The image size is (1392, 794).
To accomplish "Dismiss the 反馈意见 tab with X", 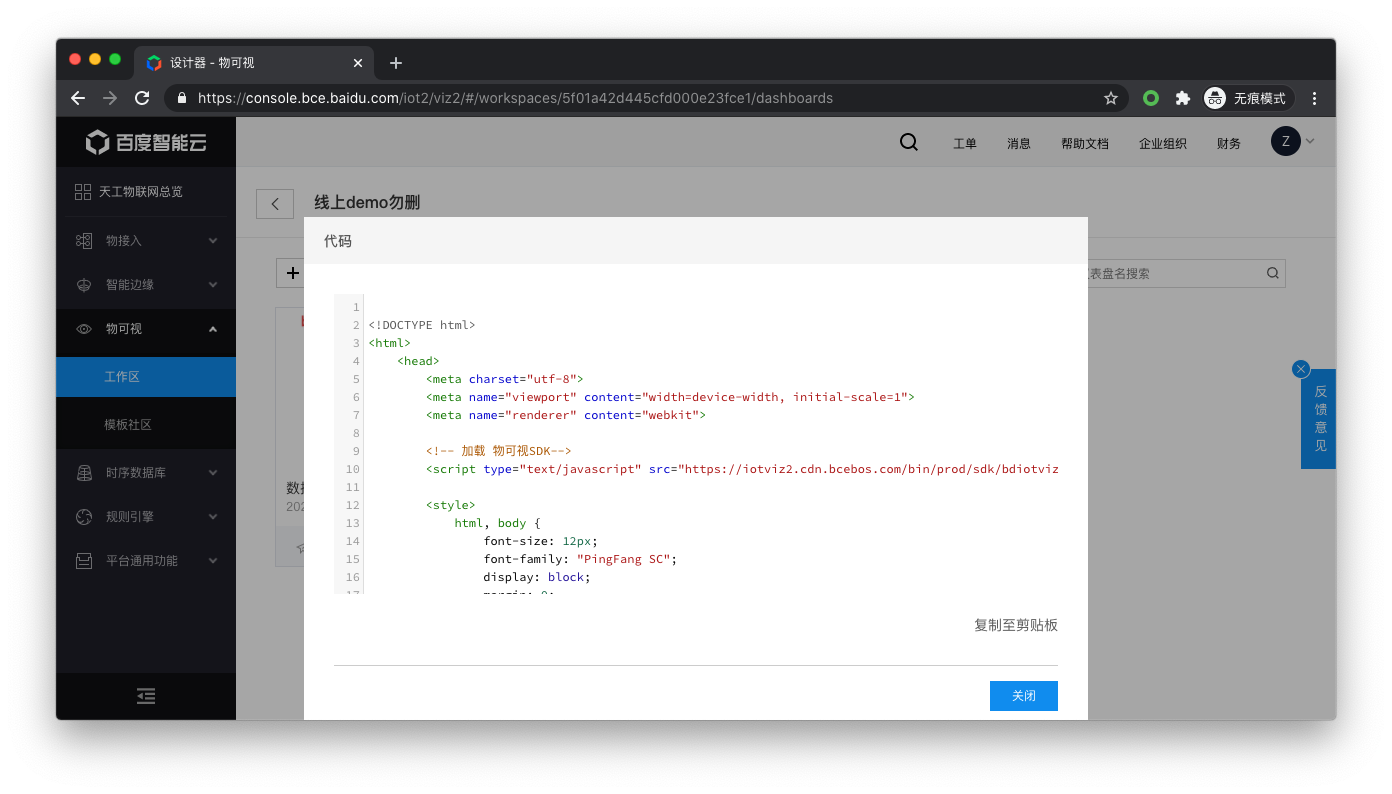I will tap(1301, 369).
